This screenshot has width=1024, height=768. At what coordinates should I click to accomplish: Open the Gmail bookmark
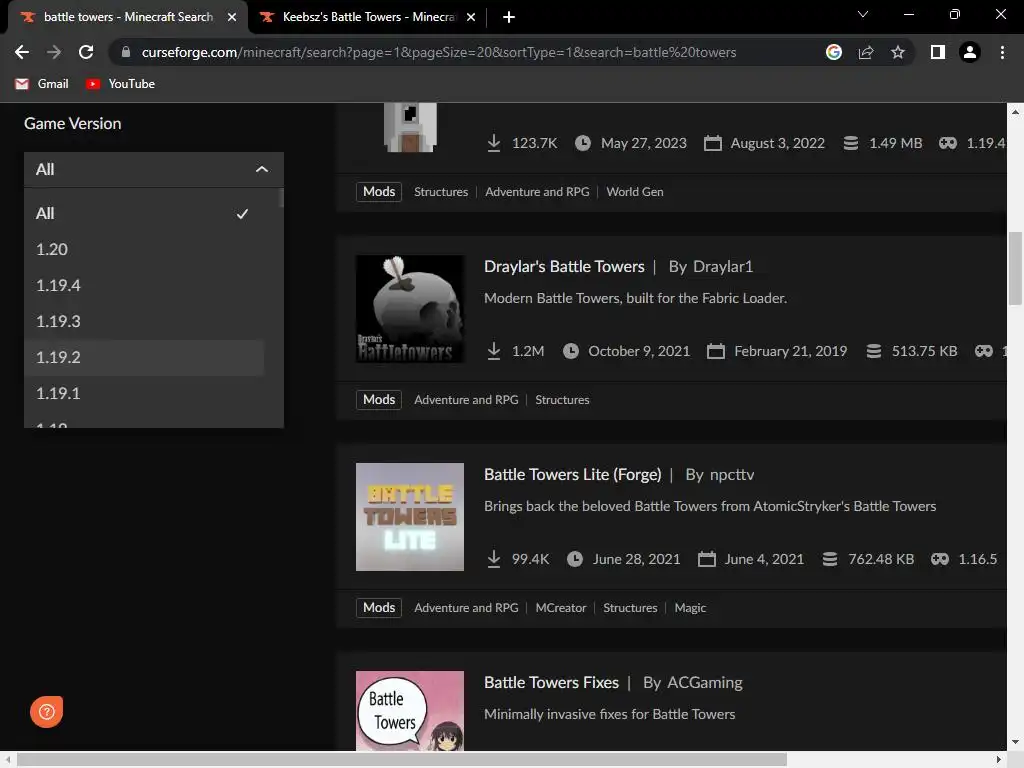click(x=42, y=84)
